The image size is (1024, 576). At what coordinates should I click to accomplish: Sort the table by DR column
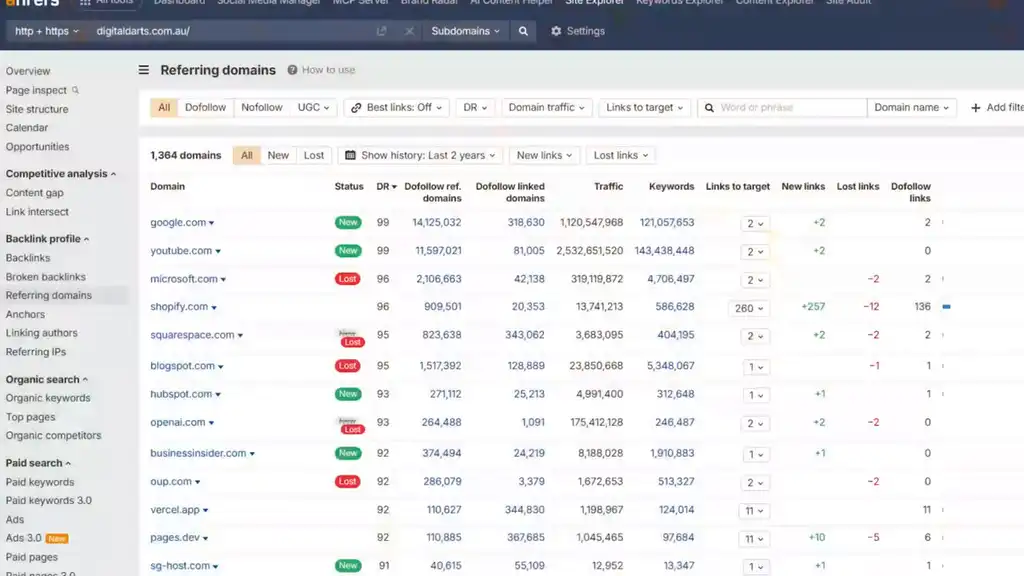(386, 187)
